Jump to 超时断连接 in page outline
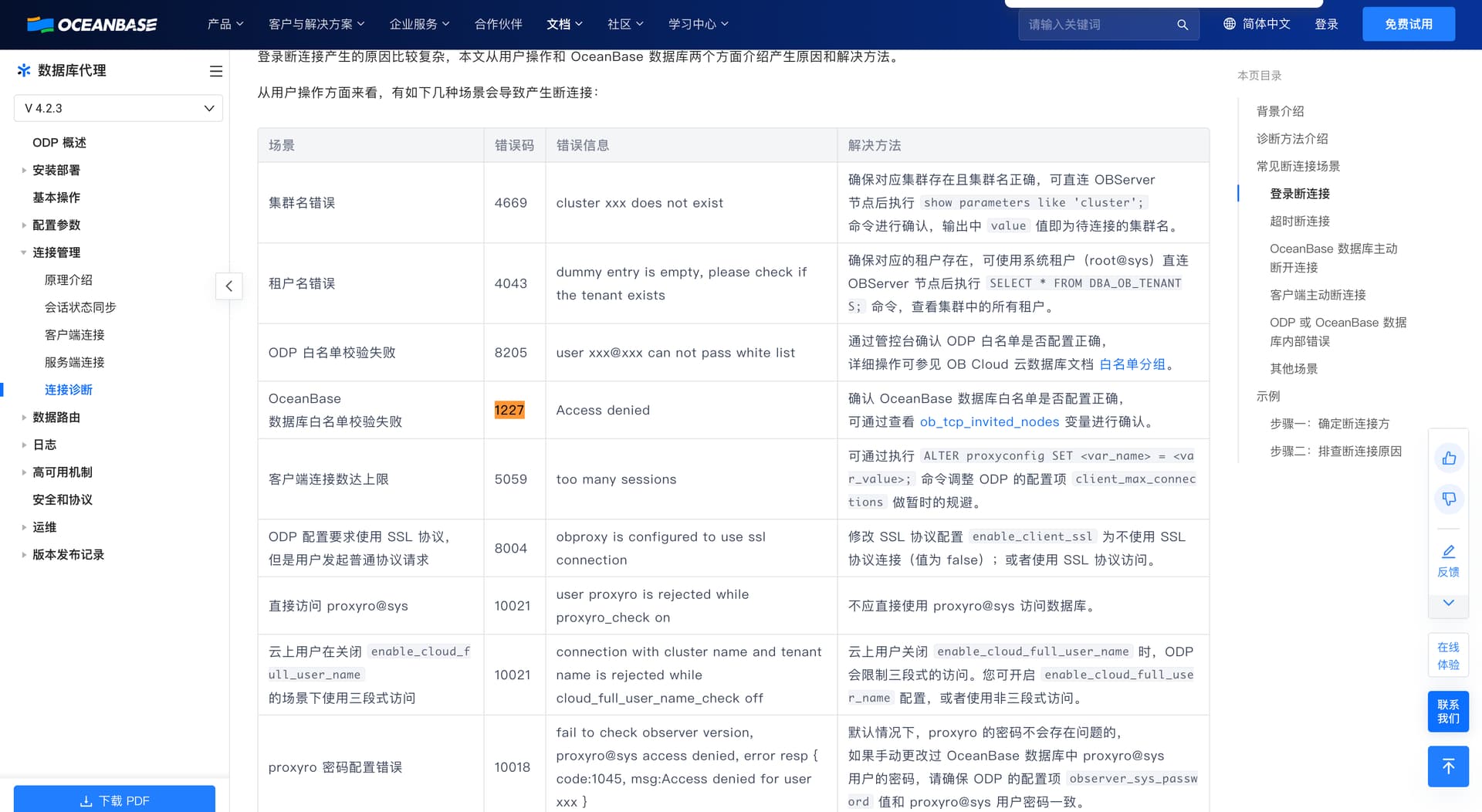The height and width of the screenshot is (812, 1482). (1300, 222)
